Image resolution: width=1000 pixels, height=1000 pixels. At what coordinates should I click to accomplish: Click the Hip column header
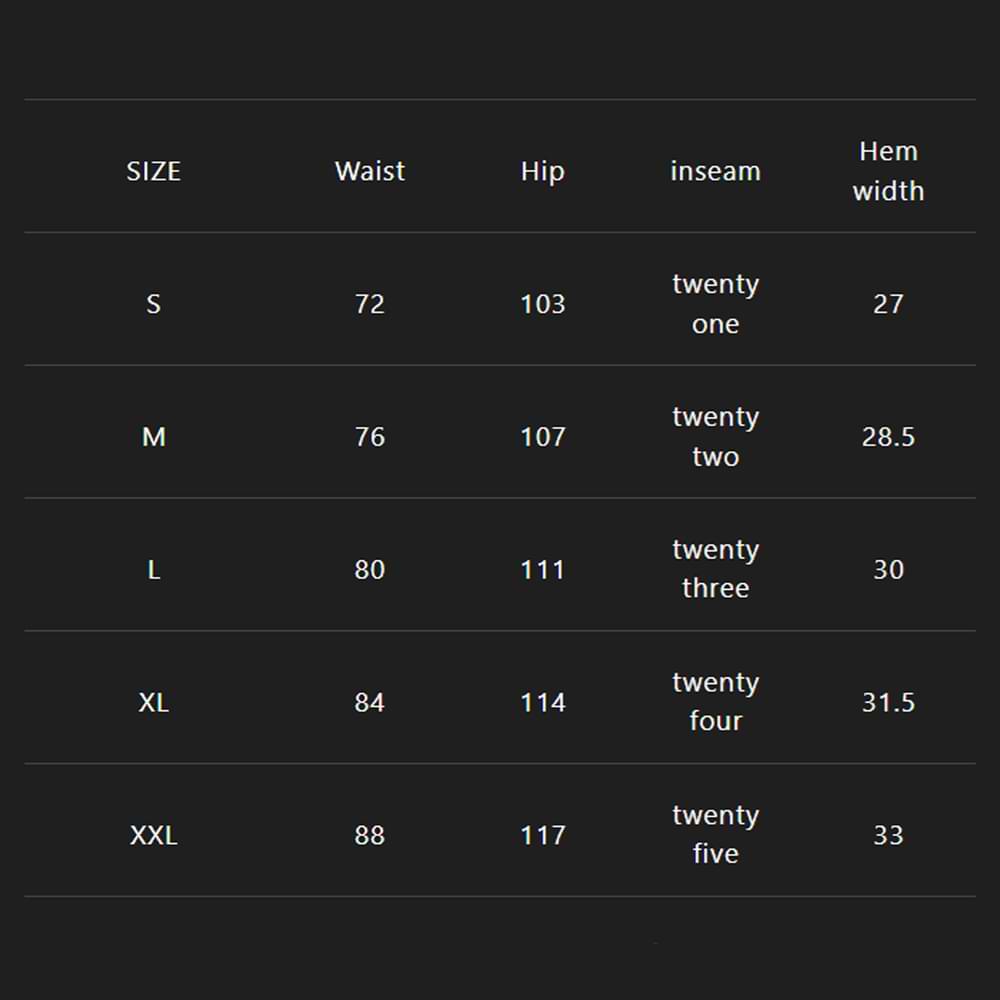point(542,171)
